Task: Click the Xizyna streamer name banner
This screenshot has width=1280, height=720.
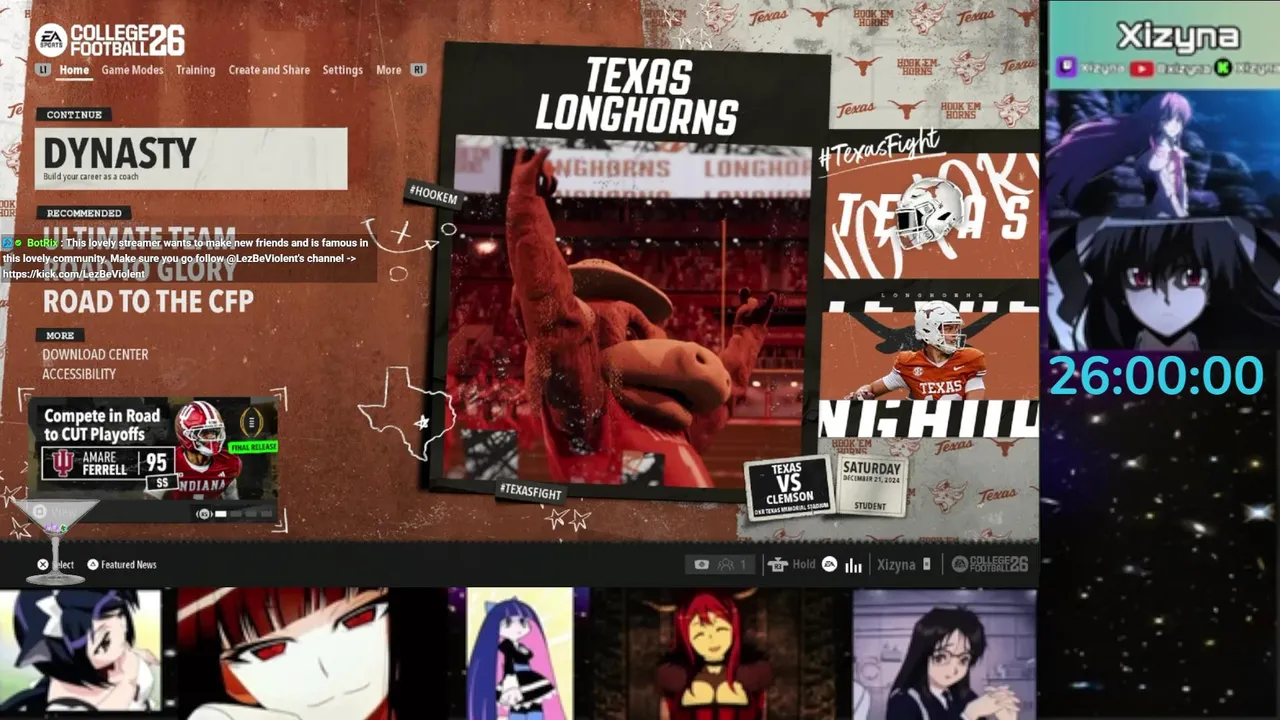Action: (1178, 37)
